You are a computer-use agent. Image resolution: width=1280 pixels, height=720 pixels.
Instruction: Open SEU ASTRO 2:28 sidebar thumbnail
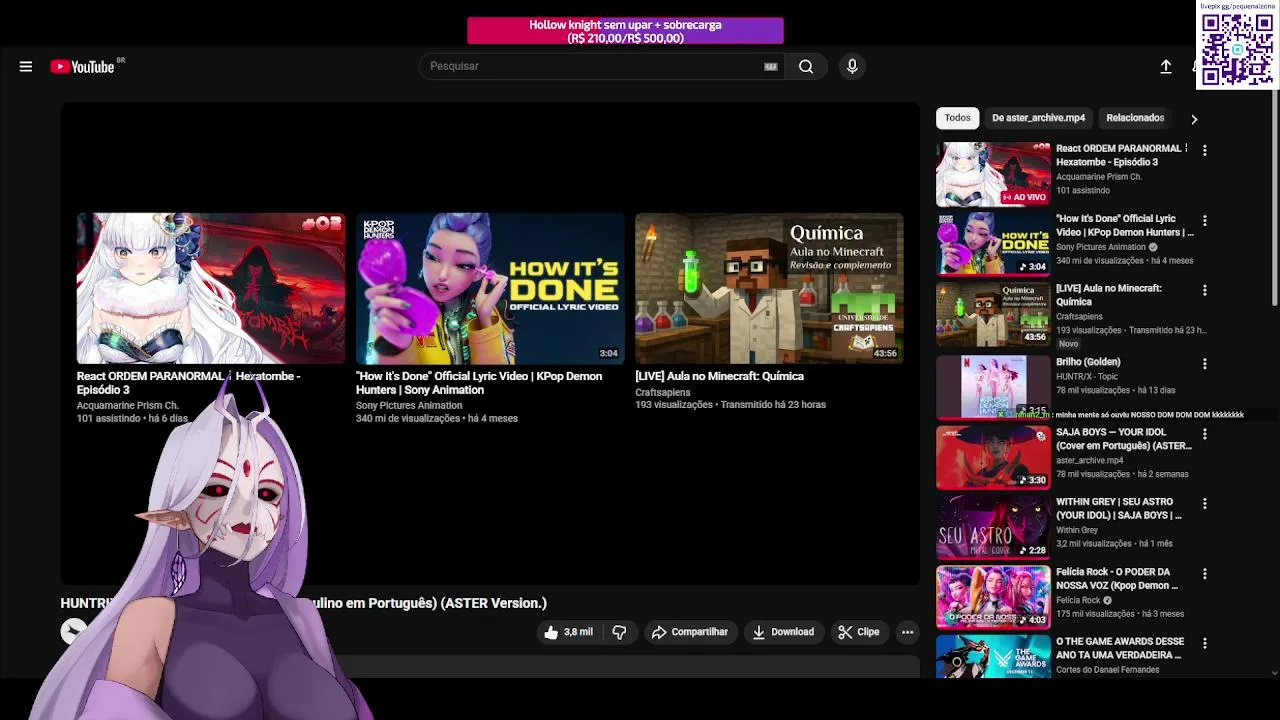click(x=993, y=527)
